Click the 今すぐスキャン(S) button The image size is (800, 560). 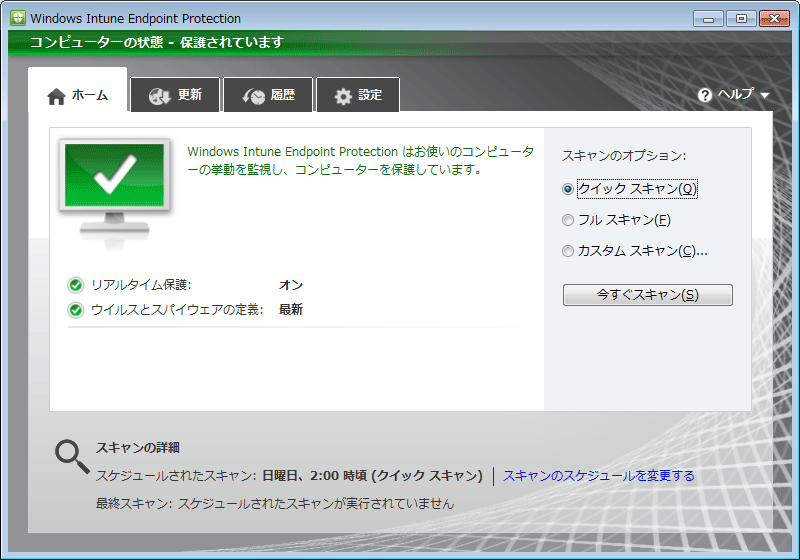point(647,295)
